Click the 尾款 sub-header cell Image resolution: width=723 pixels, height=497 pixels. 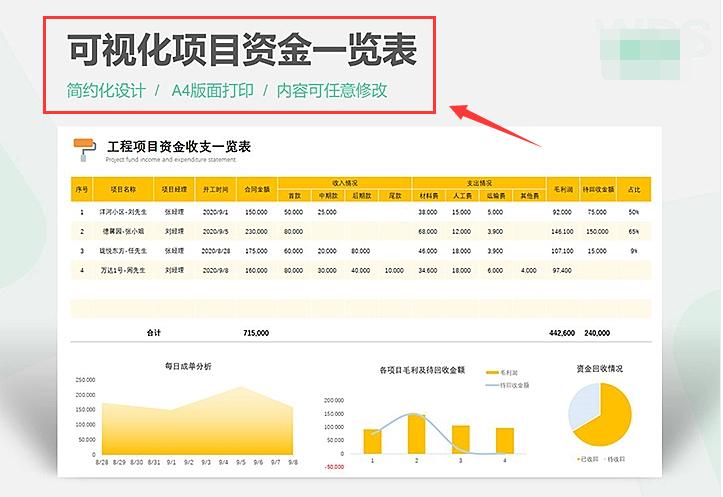pos(395,195)
